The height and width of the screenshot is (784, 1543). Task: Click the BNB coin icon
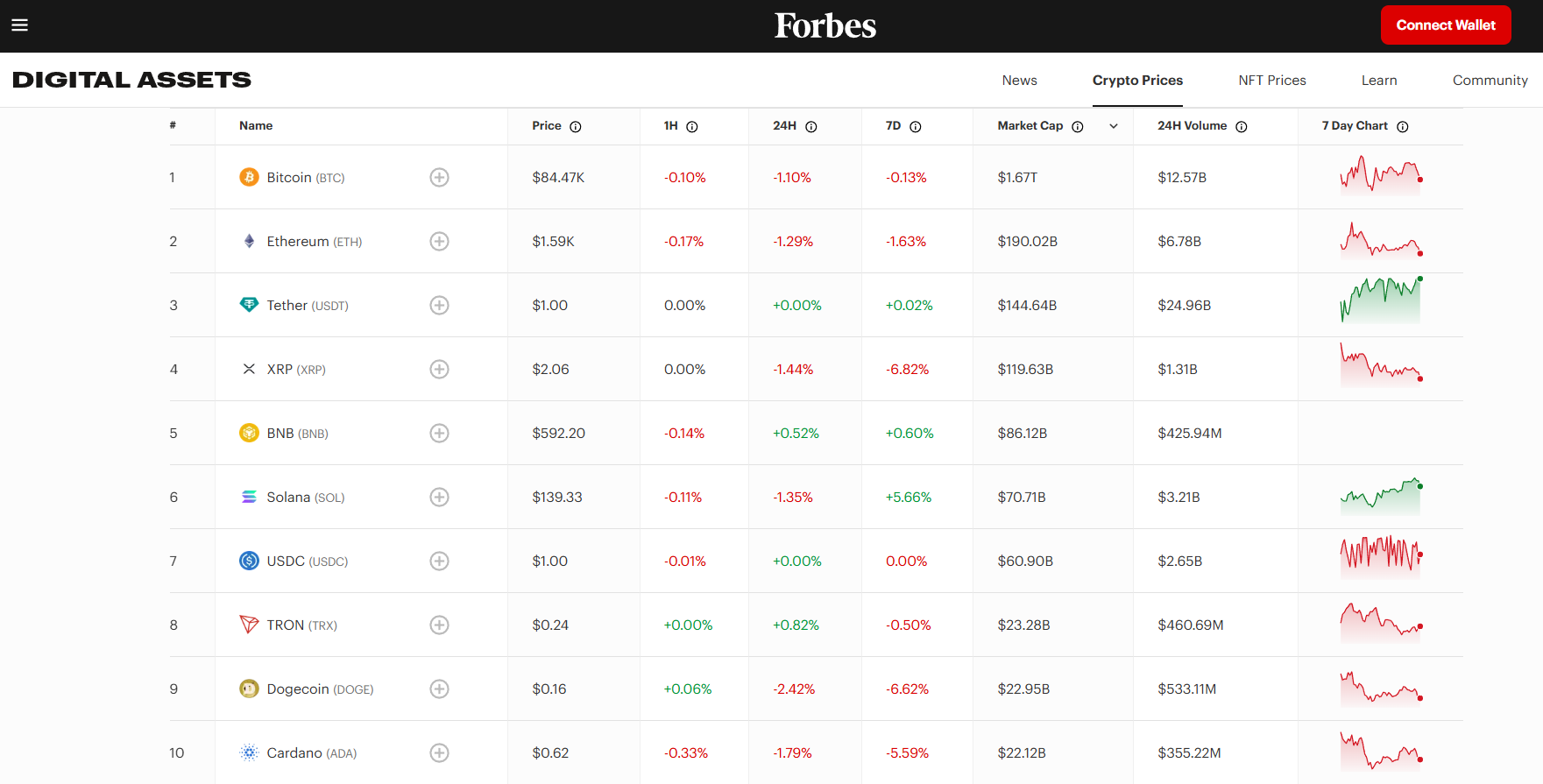pos(249,433)
